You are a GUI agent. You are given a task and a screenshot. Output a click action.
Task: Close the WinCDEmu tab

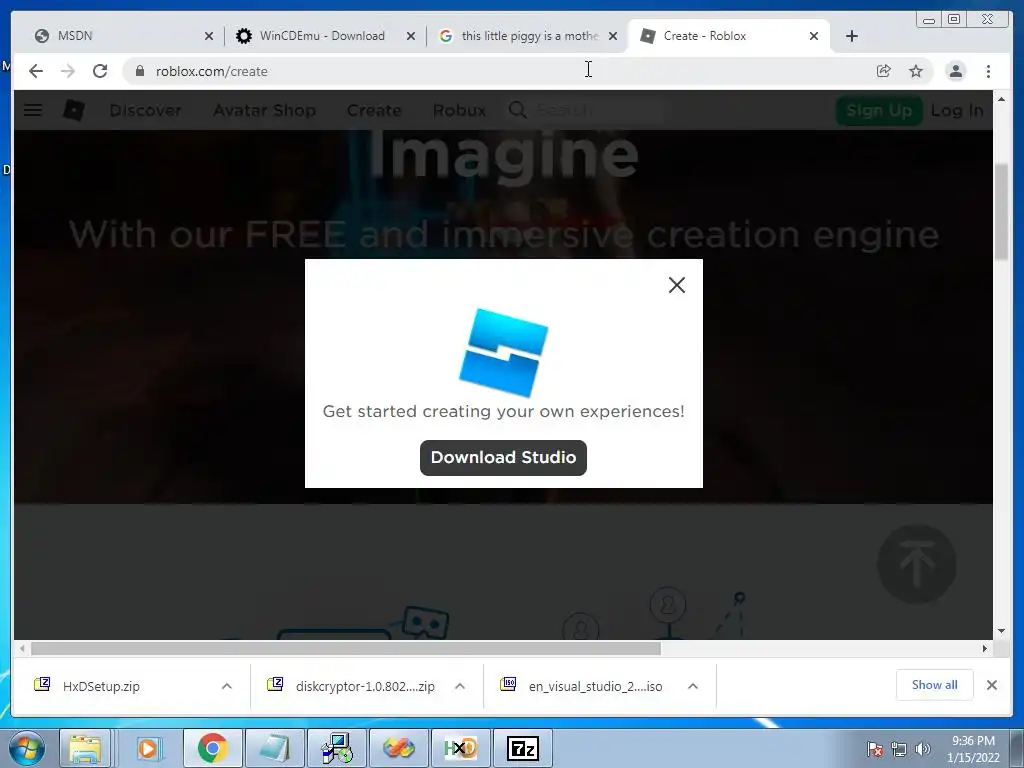click(x=411, y=37)
